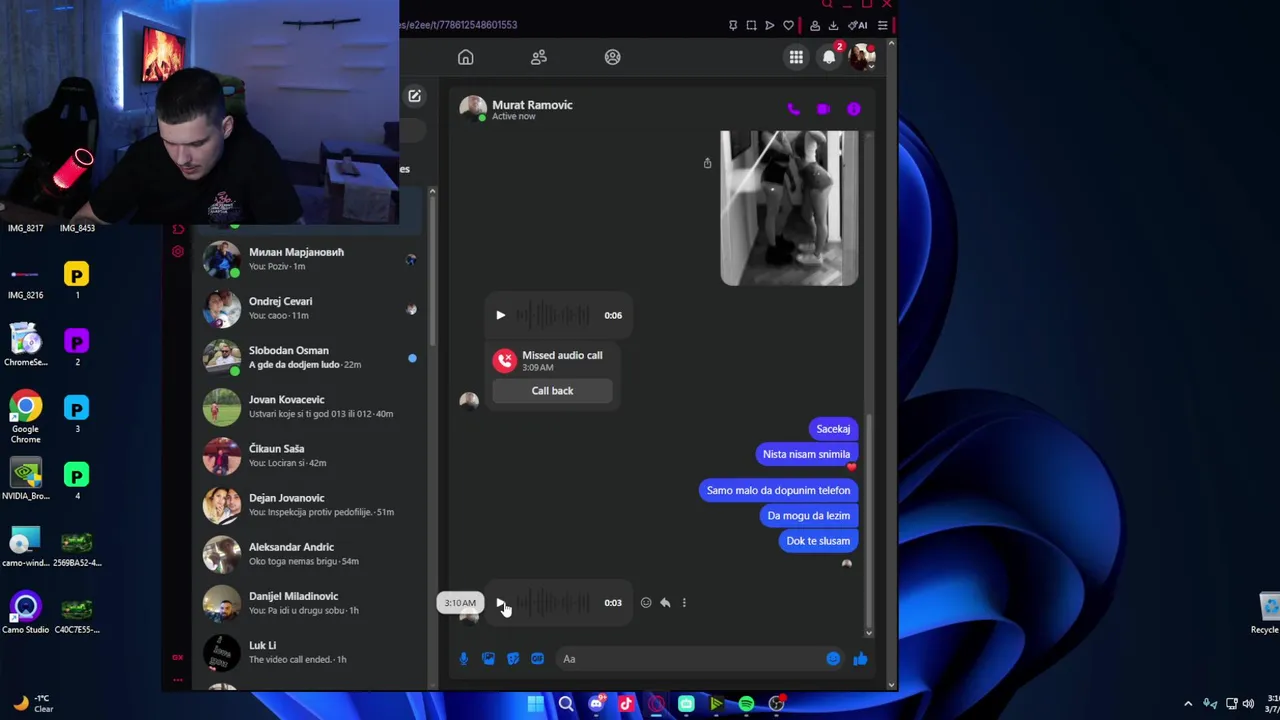Open Google Chrome desktop shortcut
The height and width of the screenshot is (720, 1280).
coord(26,418)
